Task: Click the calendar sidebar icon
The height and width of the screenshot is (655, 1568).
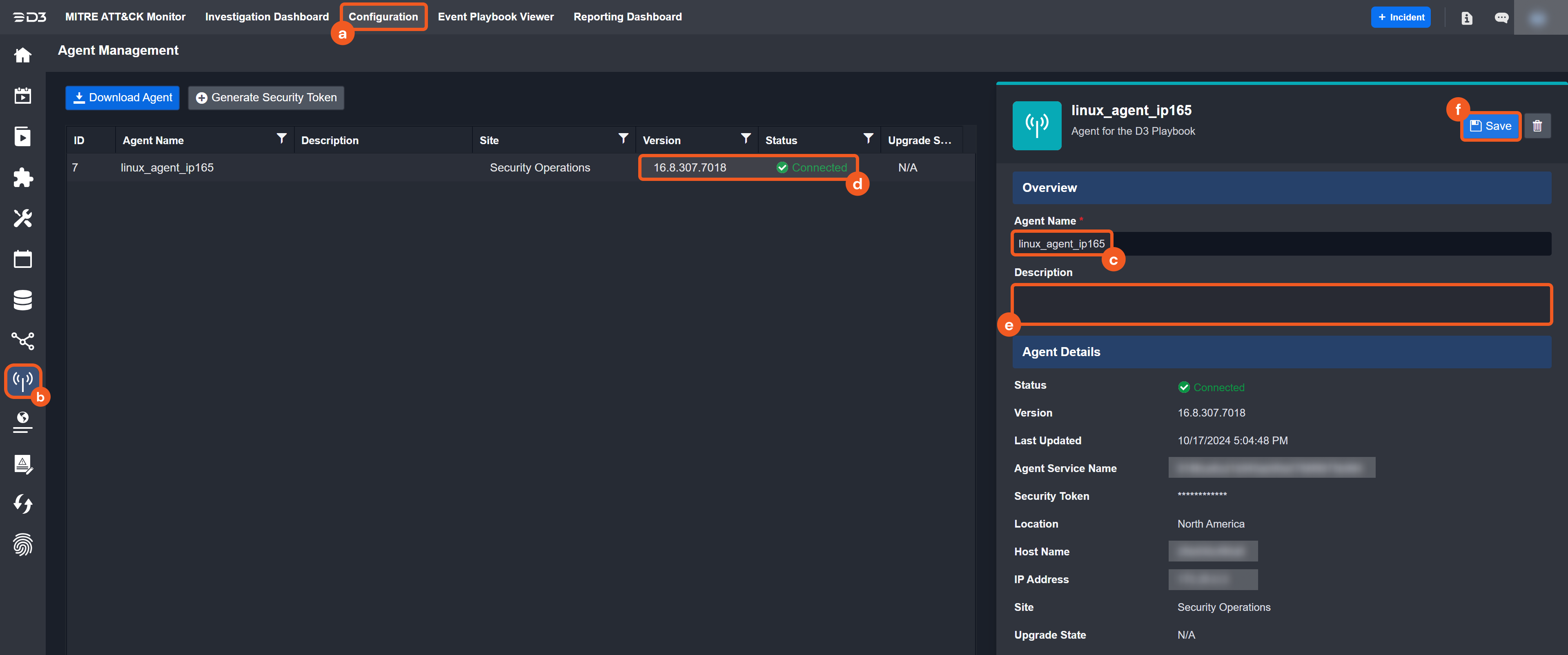Action: coord(22,259)
